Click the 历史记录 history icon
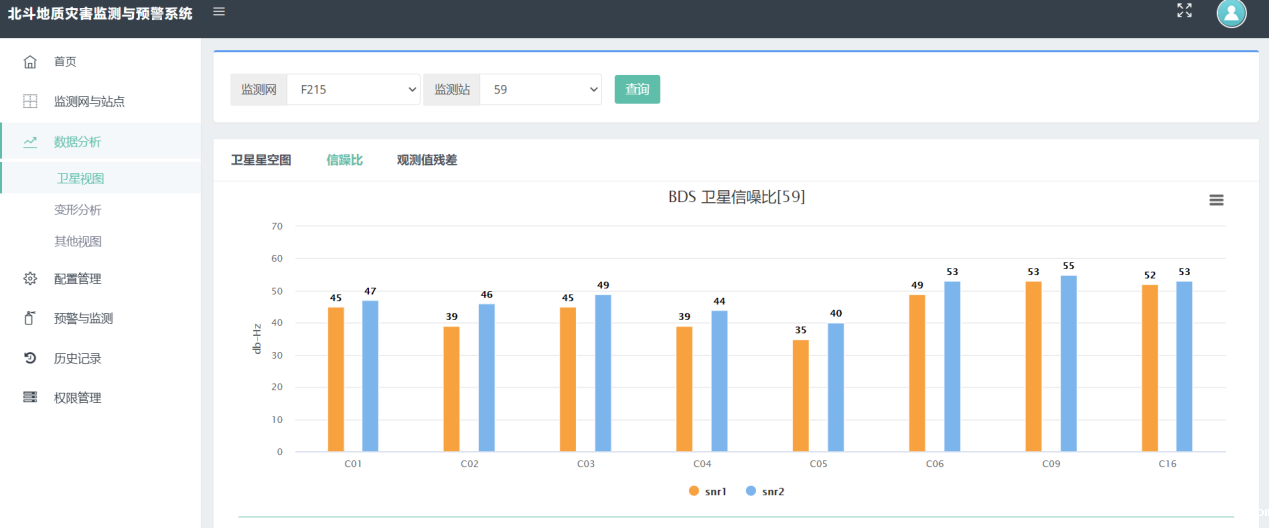 (x=30, y=358)
